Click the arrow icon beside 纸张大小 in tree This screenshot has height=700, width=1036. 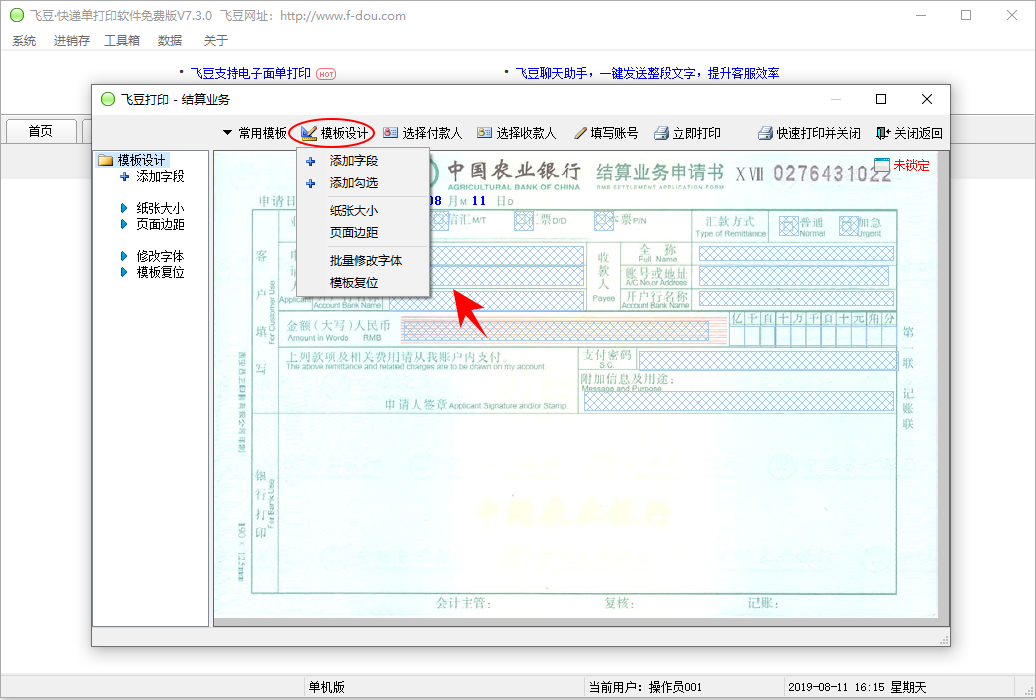[x=124, y=208]
